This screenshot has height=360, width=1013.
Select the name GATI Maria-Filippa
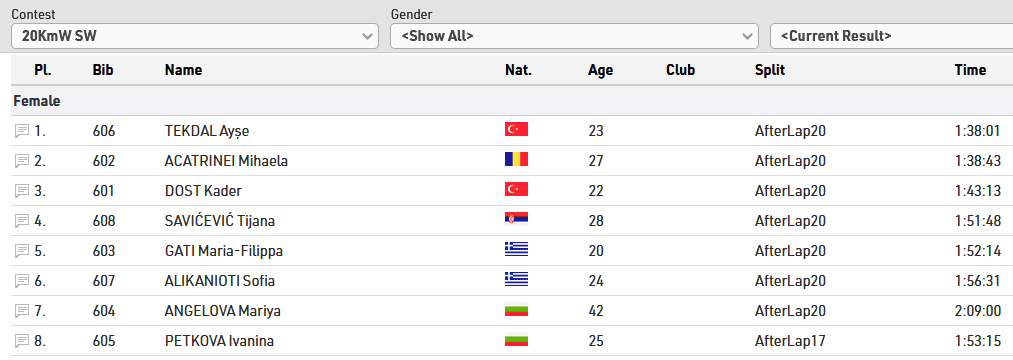coord(224,251)
